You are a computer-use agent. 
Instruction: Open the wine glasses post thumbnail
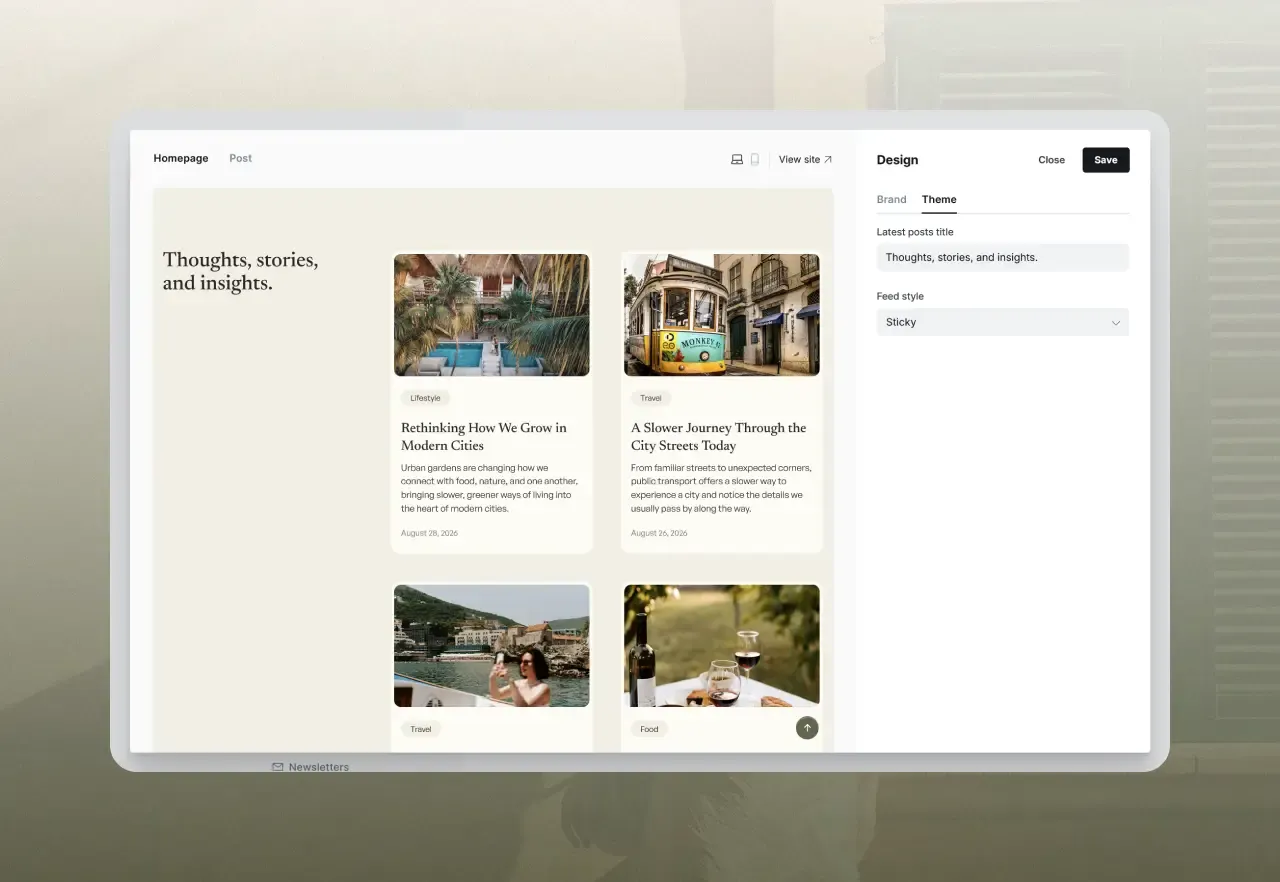pyautogui.click(x=722, y=646)
